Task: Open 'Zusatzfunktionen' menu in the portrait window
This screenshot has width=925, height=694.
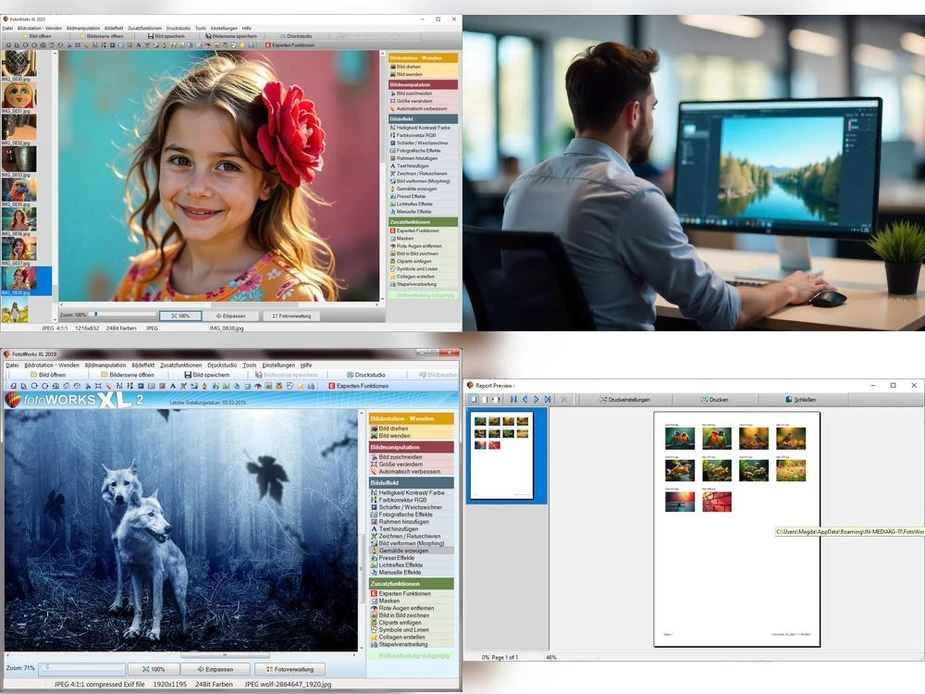Action: pos(144,28)
